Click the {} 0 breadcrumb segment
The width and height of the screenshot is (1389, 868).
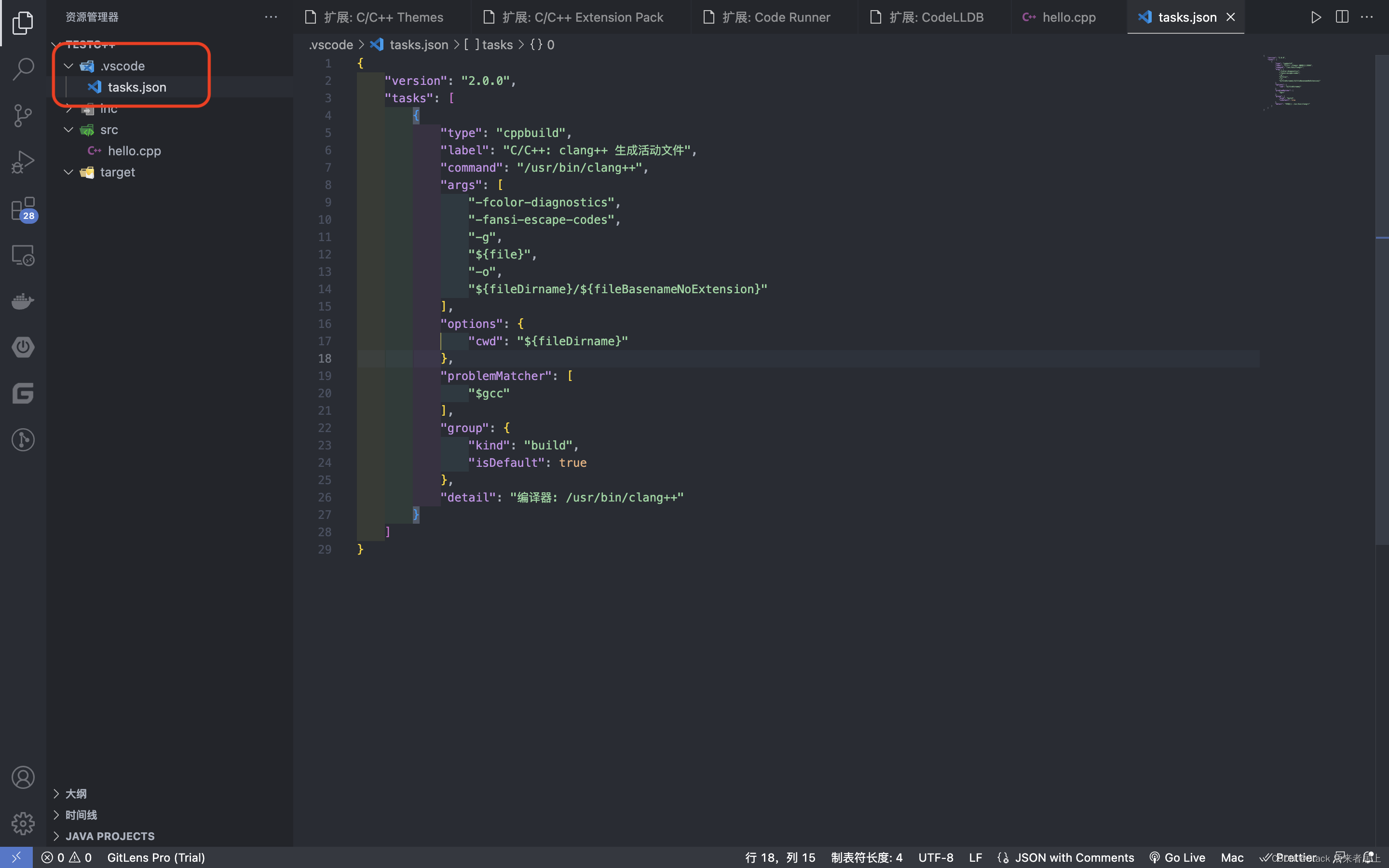(542, 45)
